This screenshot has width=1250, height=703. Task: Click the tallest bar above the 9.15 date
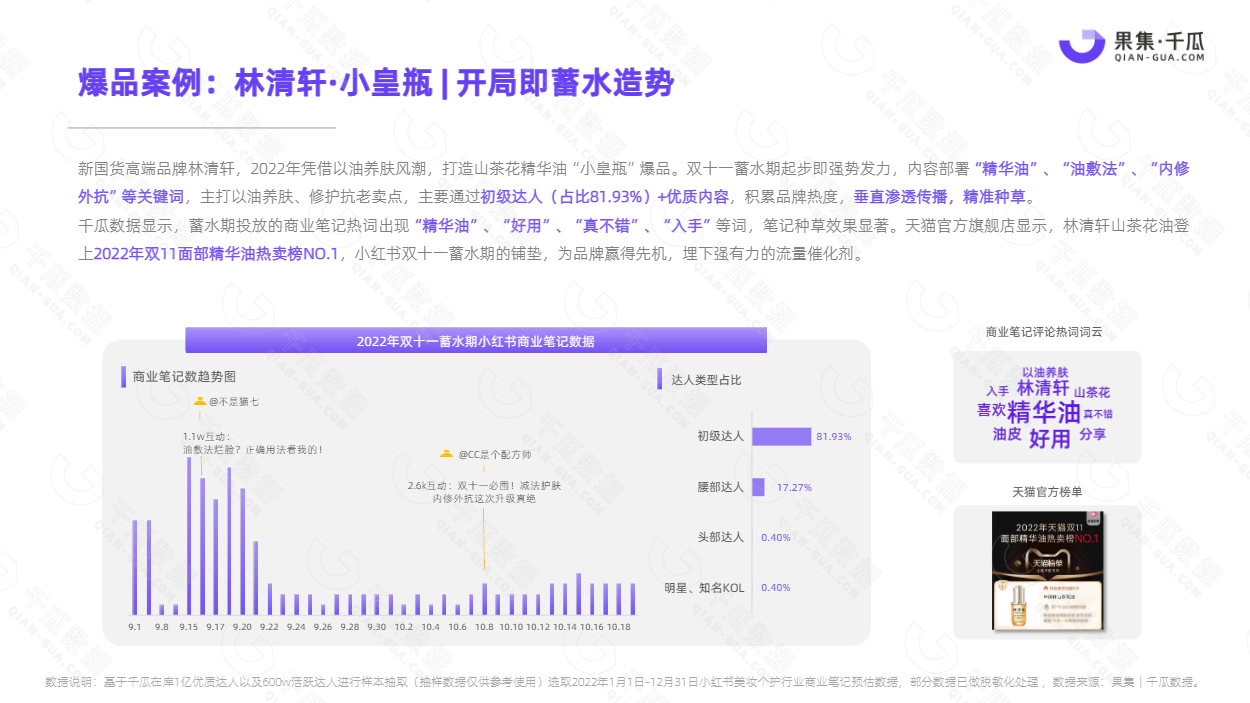tap(188, 535)
